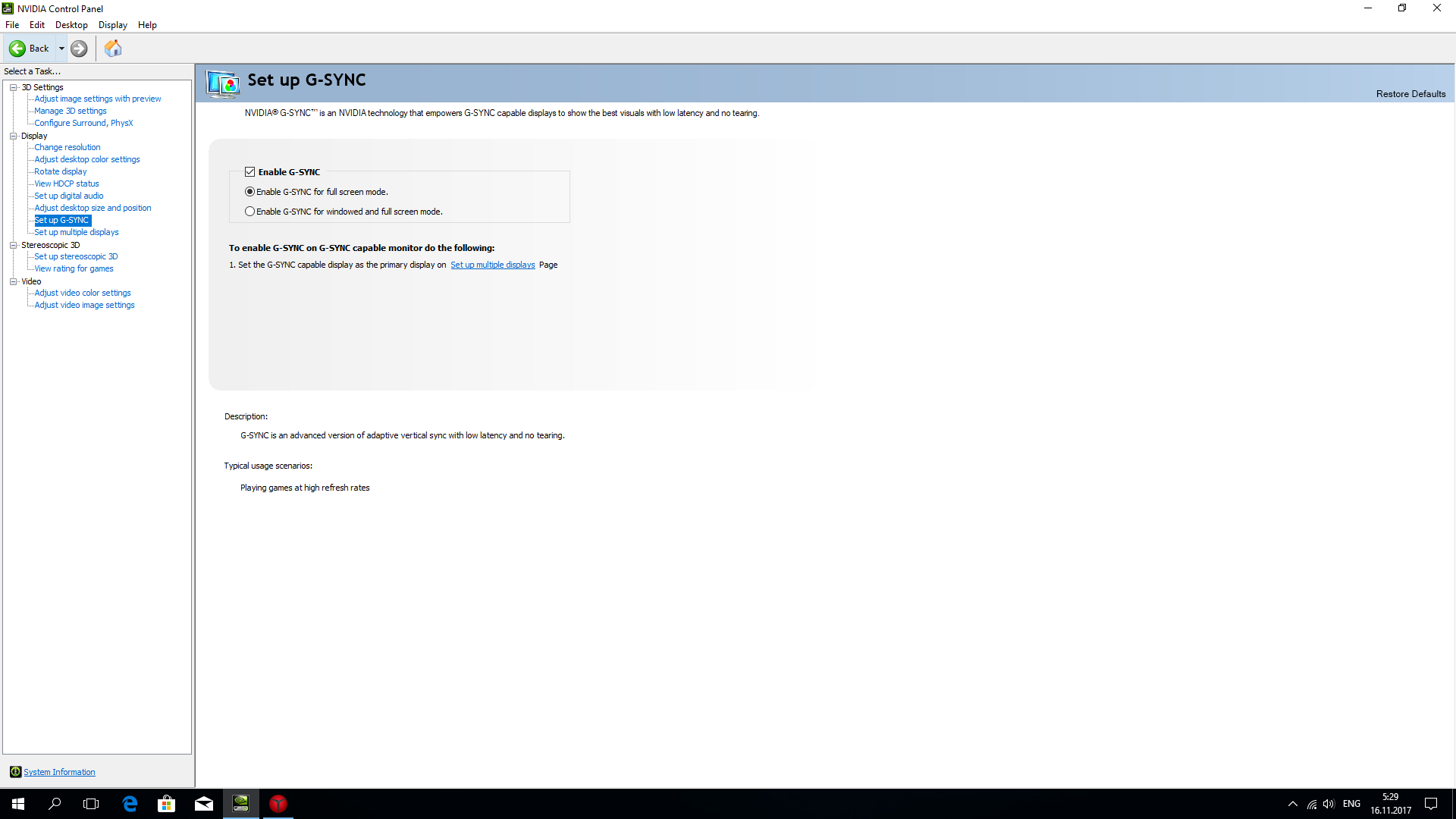
Task: Select the Display category label
Action: click(x=34, y=136)
